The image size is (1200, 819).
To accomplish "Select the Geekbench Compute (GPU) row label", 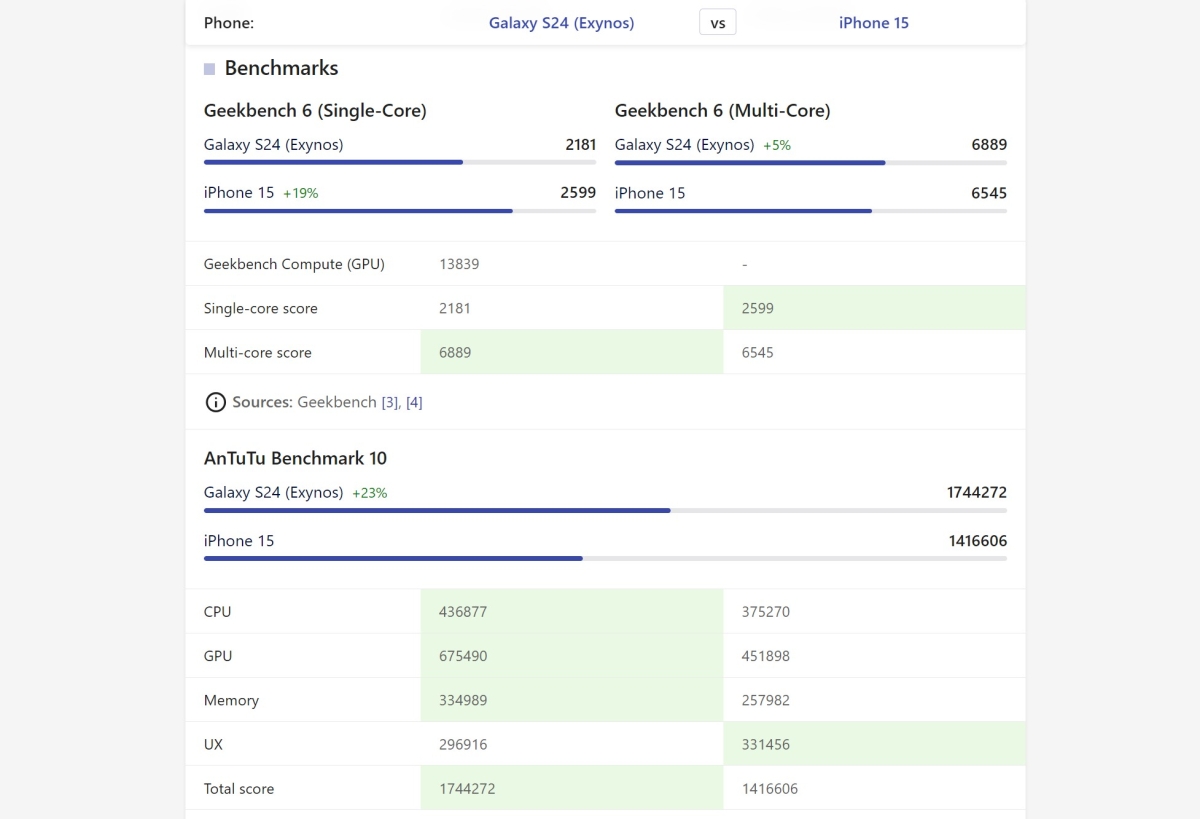I will 294,264.
